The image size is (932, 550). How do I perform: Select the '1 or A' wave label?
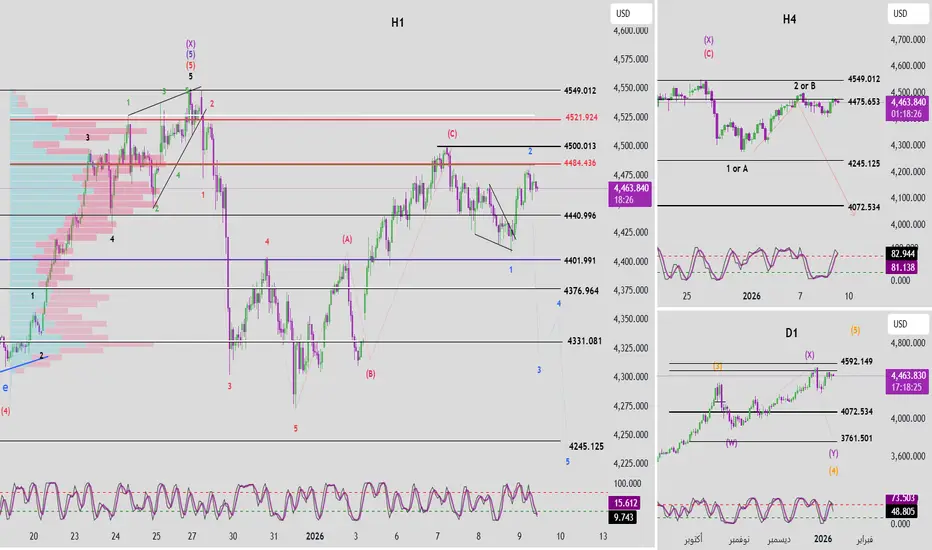(737, 169)
